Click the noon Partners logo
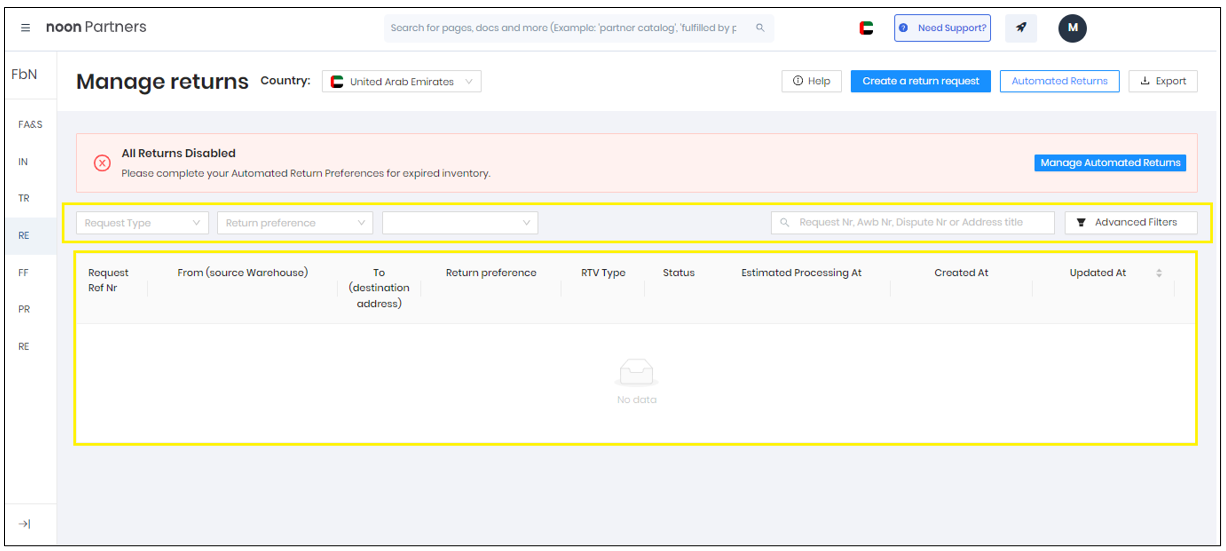1226x551 pixels. pyautogui.click(x=96, y=27)
